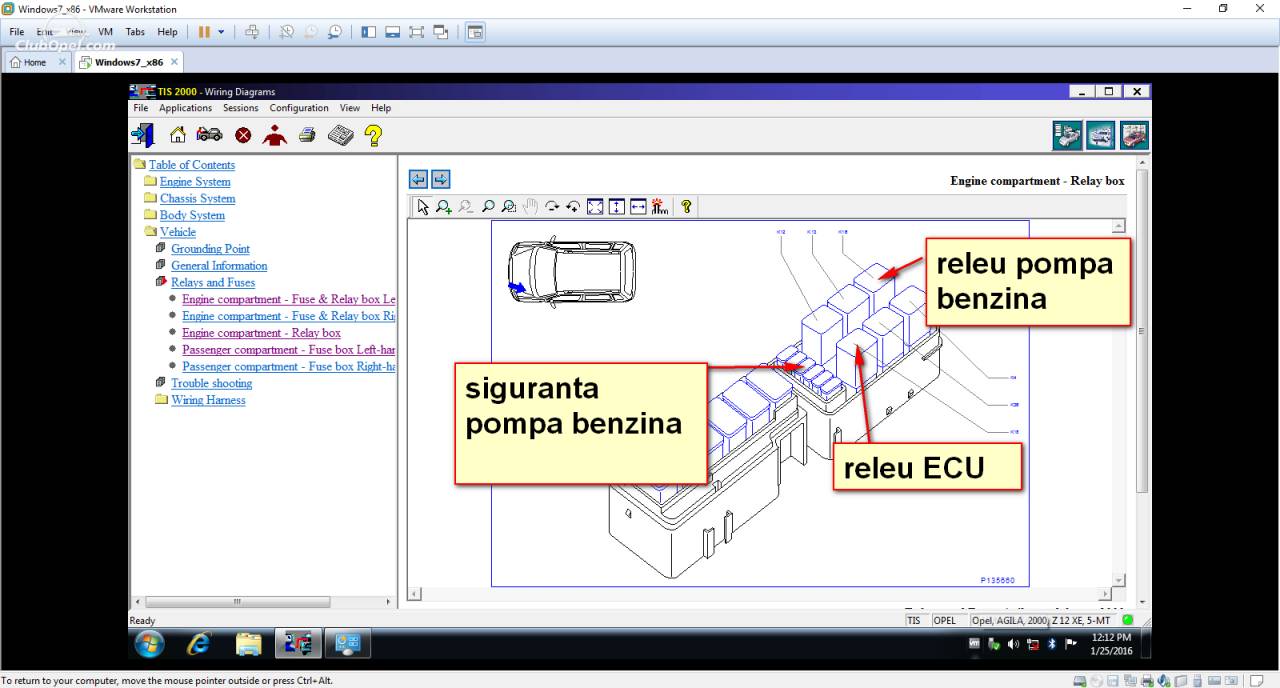Expand the Body System folder
This screenshot has width=1280, height=688.
(192, 215)
